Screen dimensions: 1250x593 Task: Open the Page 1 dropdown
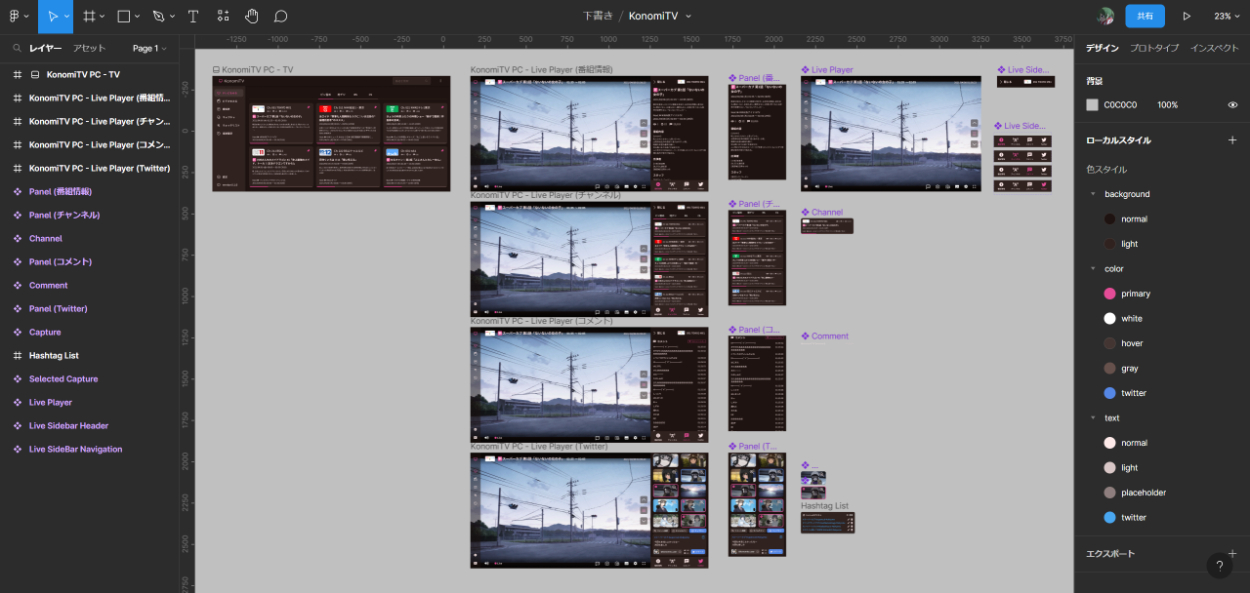149,48
